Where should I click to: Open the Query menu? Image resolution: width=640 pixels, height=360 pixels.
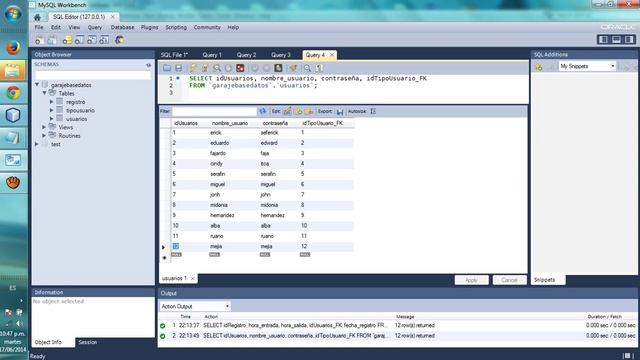tap(95, 27)
